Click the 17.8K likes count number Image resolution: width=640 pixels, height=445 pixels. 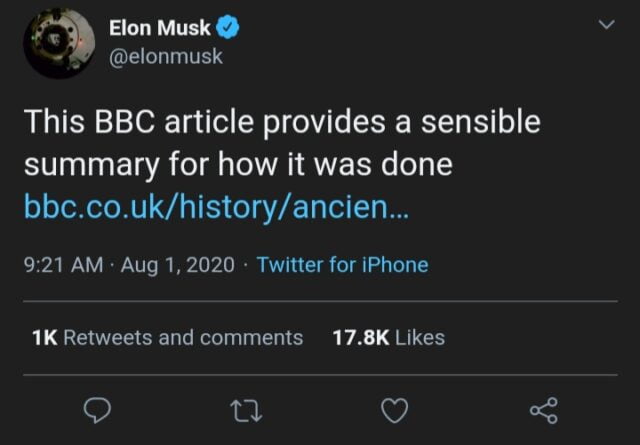pyautogui.click(x=360, y=337)
